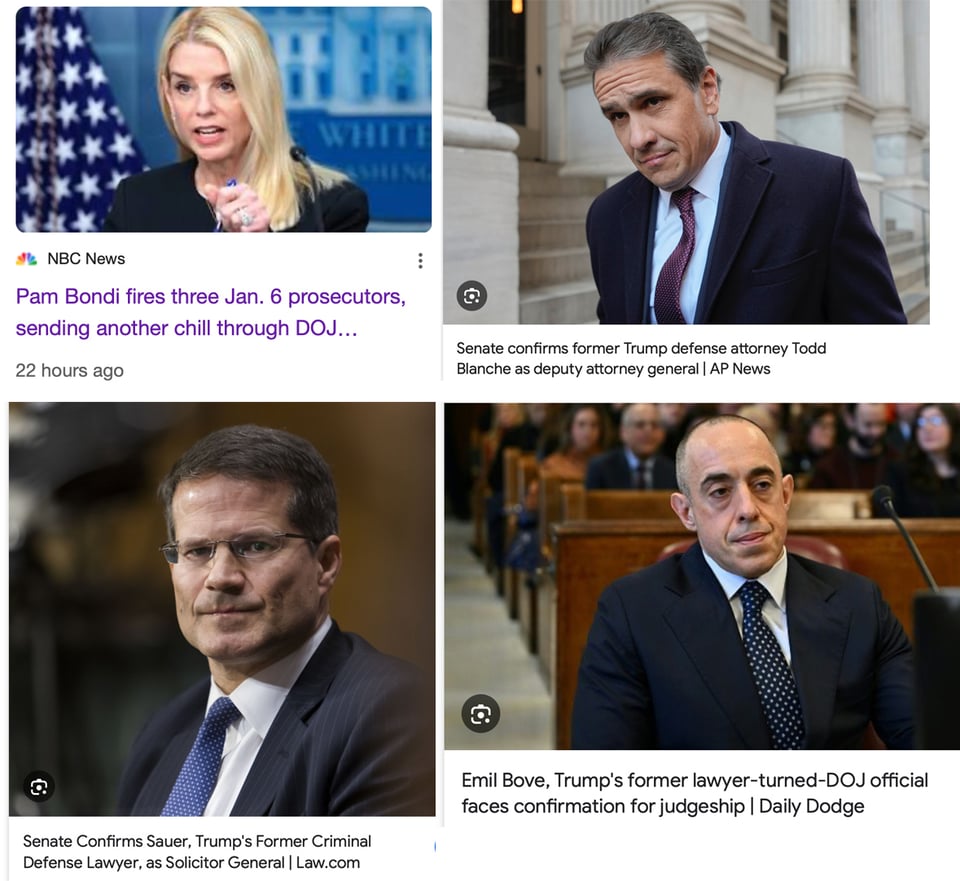Image resolution: width=960 pixels, height=881 pixels.
Task: Open the Pam Bondi fires prosecutors headline
Action: (211, 312)
